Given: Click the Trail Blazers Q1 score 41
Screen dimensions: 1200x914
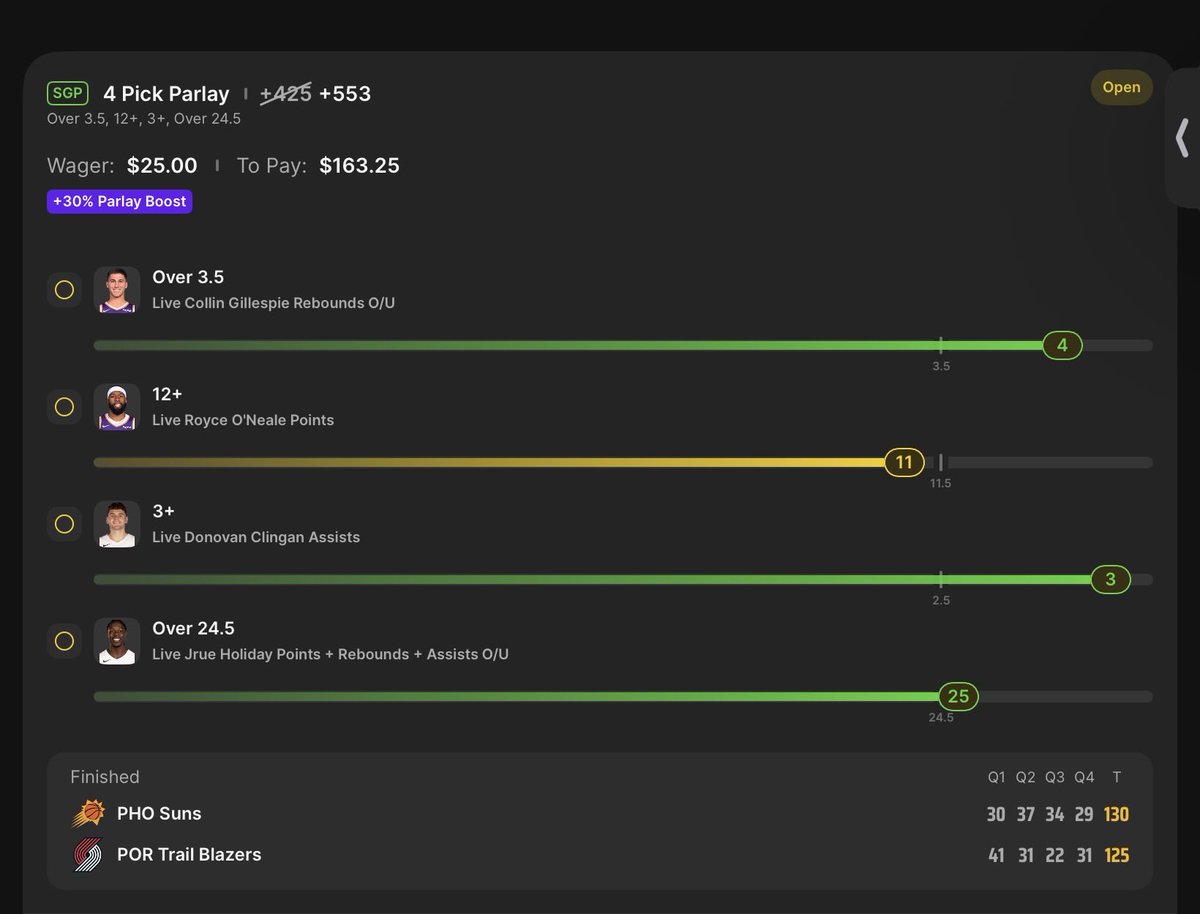Looking at the screenshot, I should pyautogui.click(x=996, y=855).
